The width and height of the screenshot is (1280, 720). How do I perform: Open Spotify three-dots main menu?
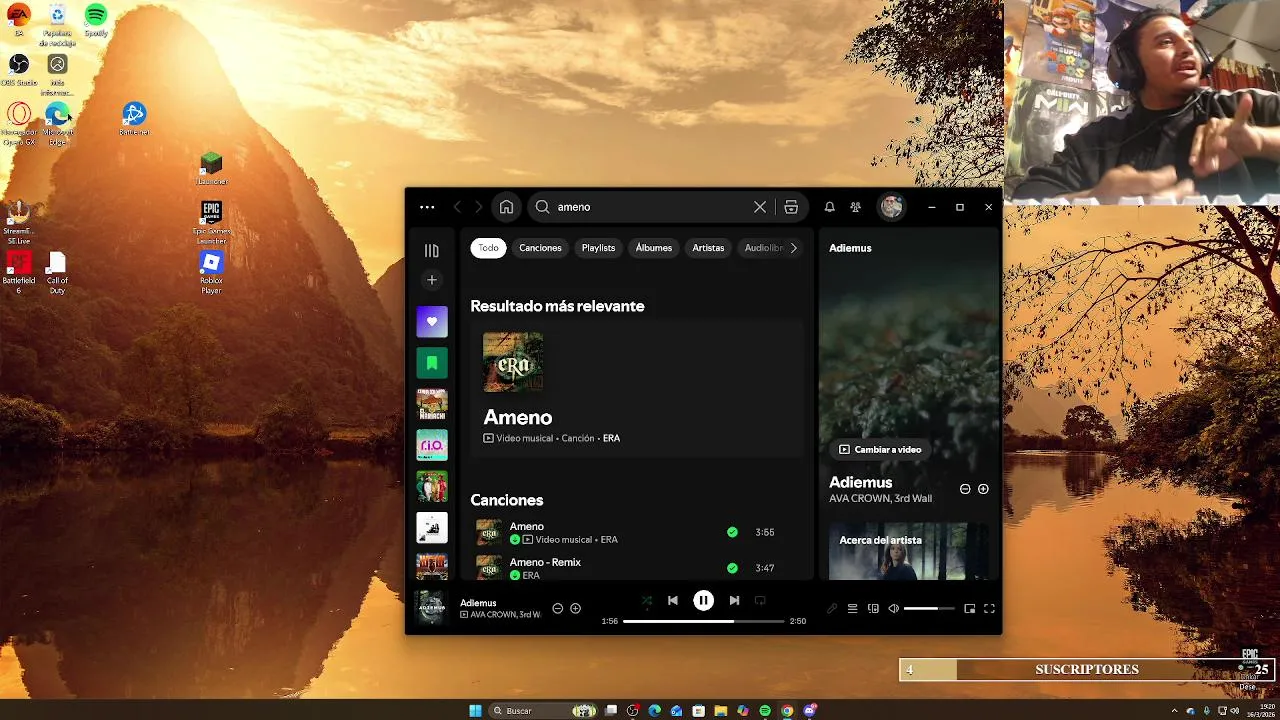point(427,207)
